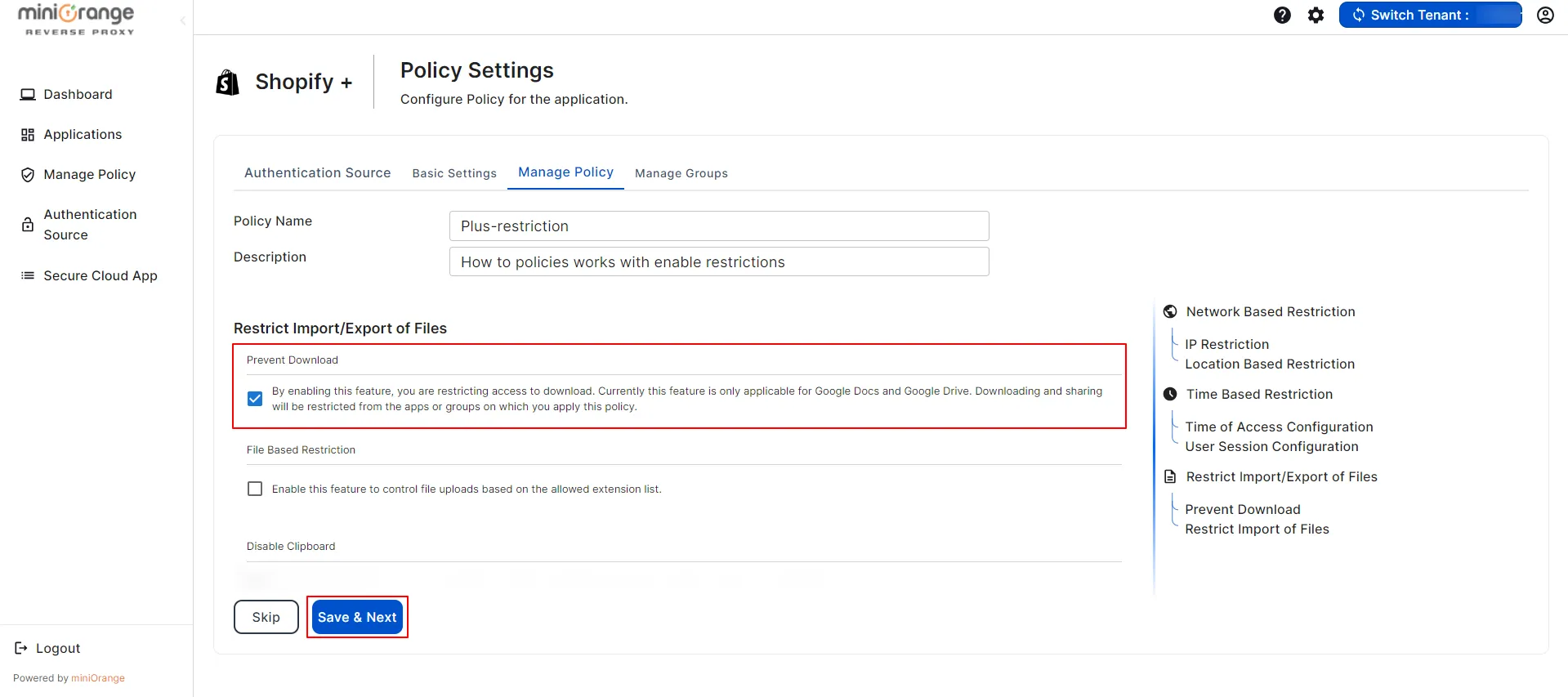Jump to Time of Access Configuration
1568x697 pixels.
point(1279,427)
